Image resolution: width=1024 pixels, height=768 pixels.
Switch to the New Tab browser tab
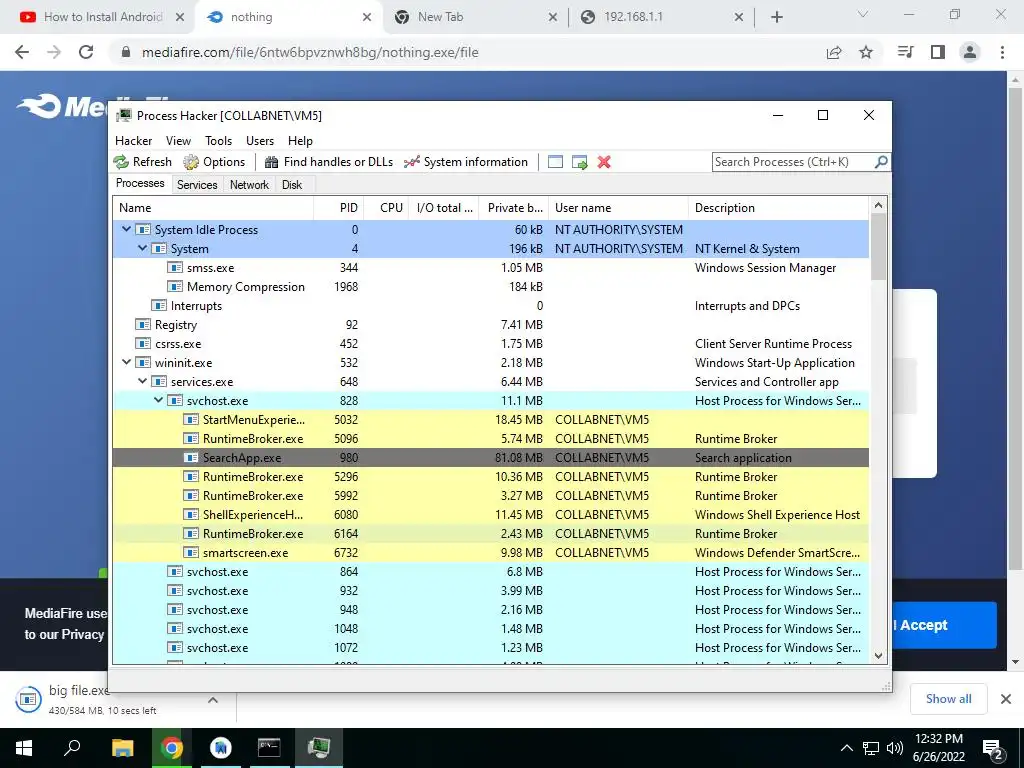click(x=476, y=17)
